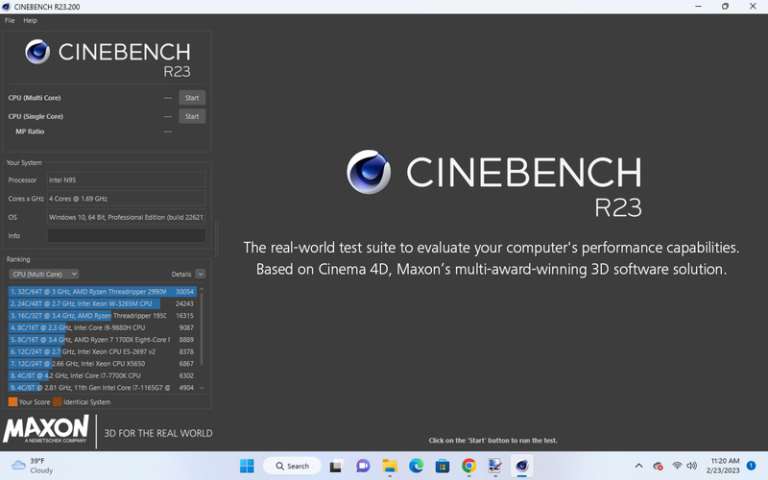Select the AMD Ryzen Threadripper 2990W ranking entry

(x=100, y=291)
